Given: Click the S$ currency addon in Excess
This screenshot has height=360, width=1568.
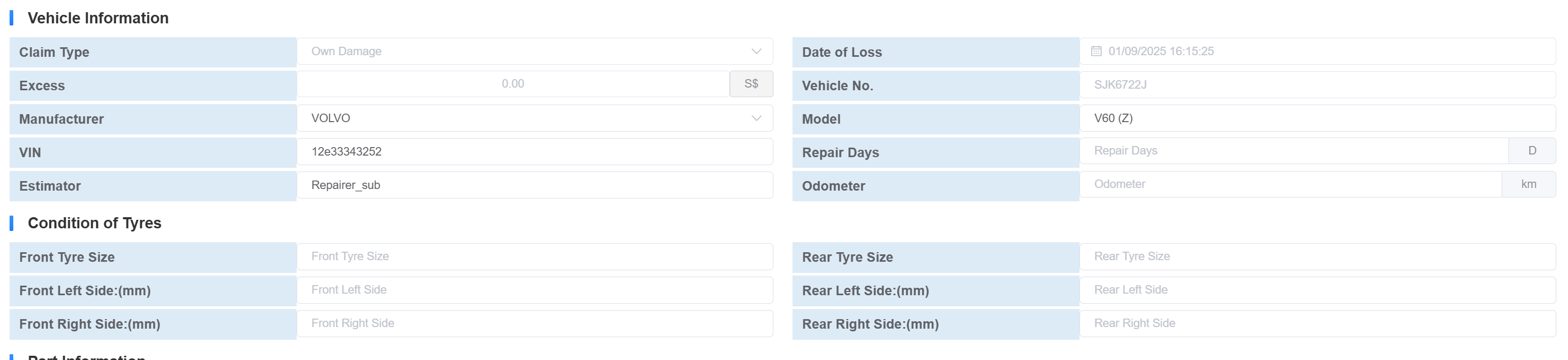Looking at the screenshot, I should [x=751, y=84].
